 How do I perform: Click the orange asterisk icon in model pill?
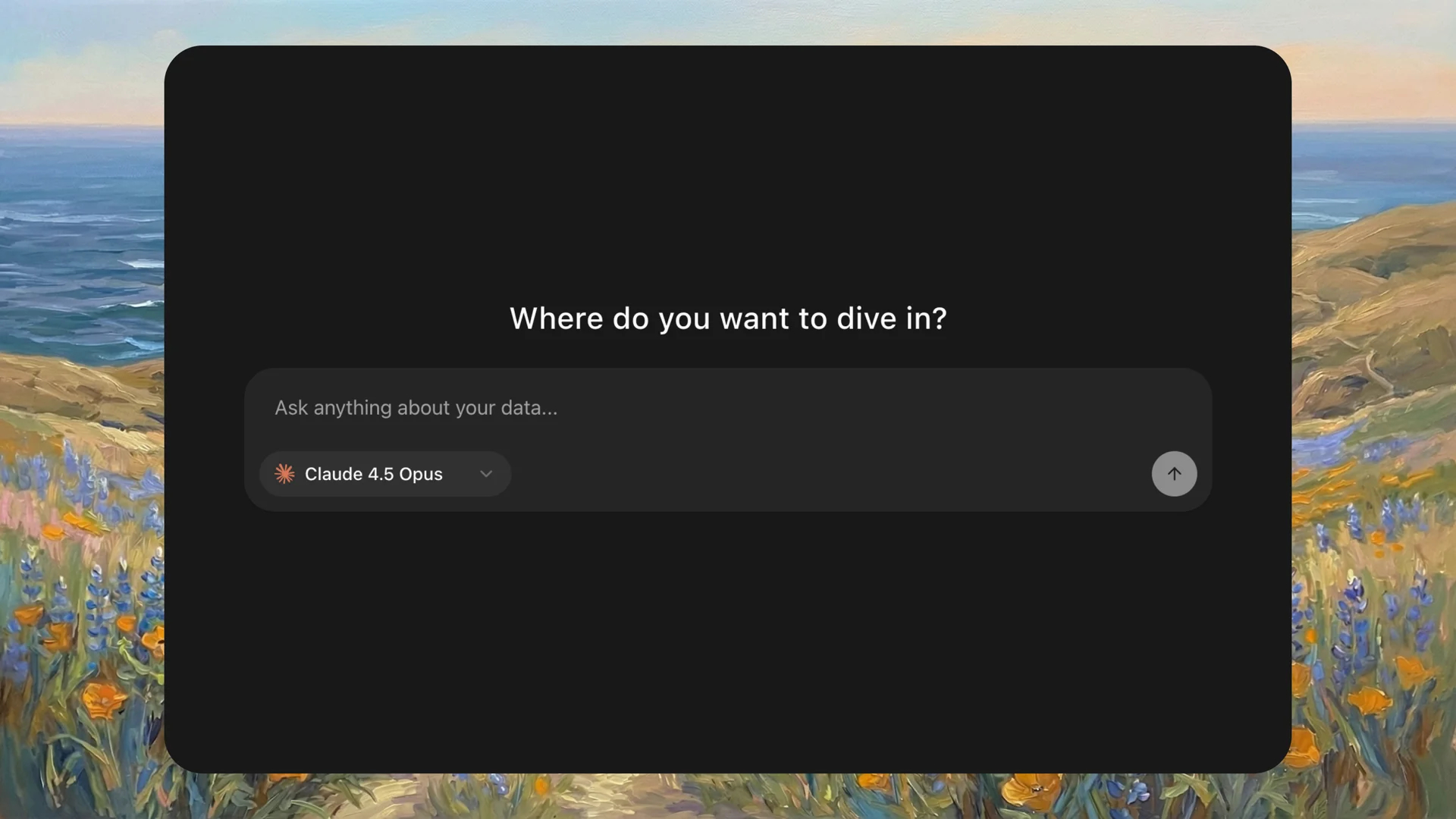[284, 474]
